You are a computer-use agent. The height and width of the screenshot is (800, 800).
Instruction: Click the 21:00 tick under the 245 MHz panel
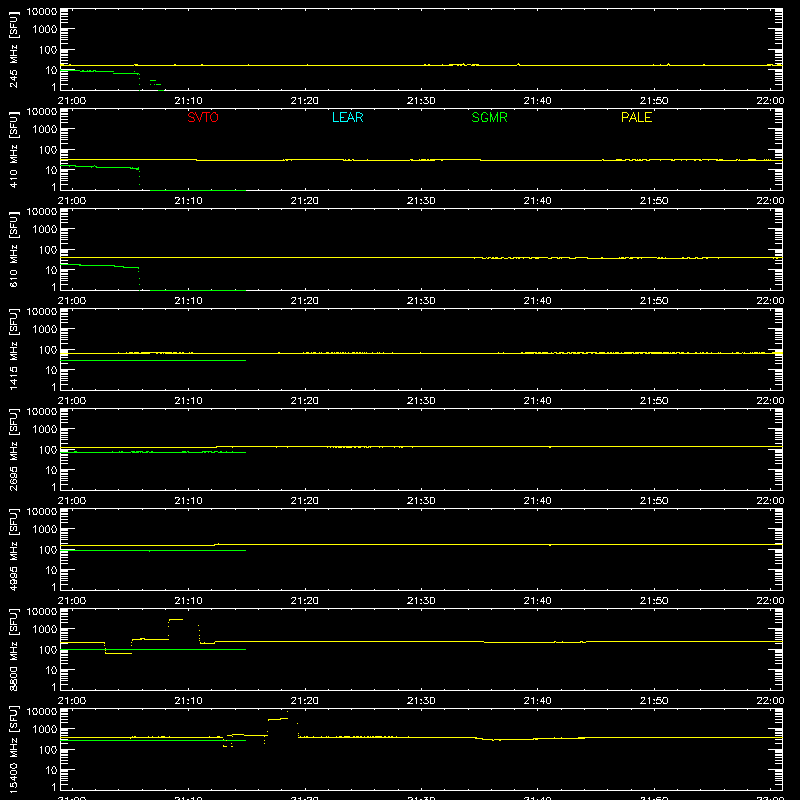tap(72, 101)
